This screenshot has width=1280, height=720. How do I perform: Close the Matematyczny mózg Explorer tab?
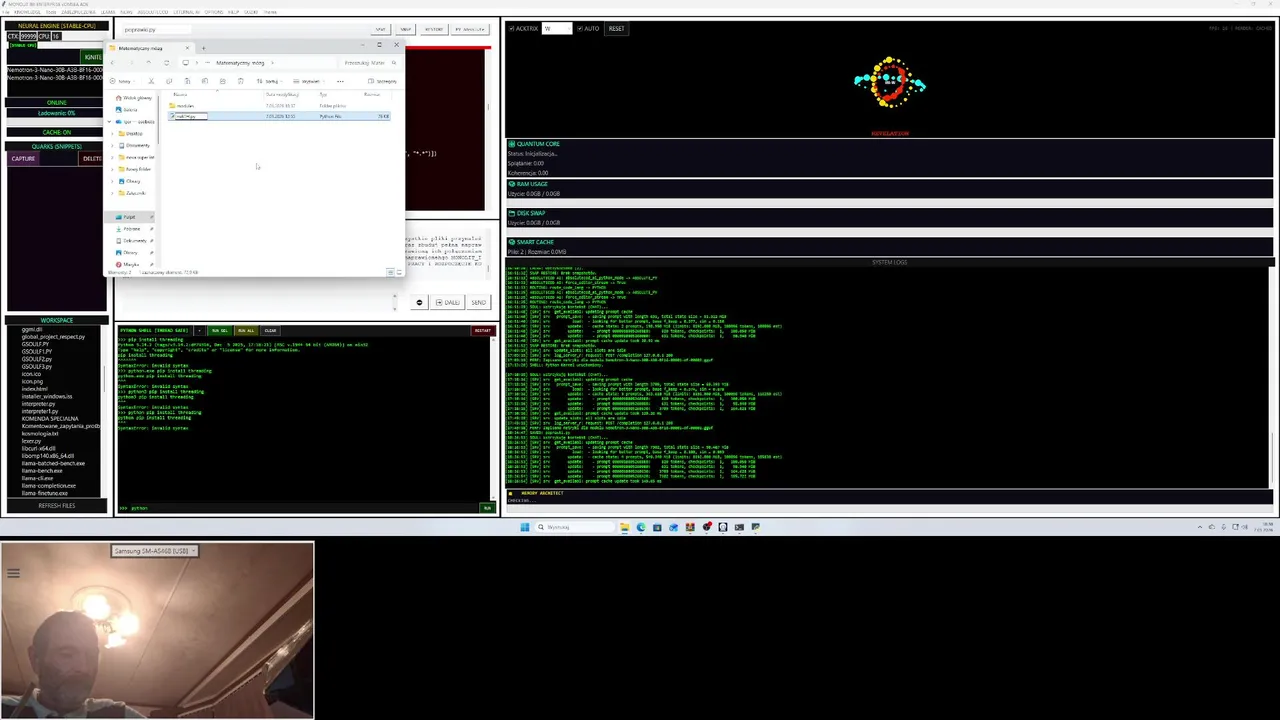click(x=187, y=48)
